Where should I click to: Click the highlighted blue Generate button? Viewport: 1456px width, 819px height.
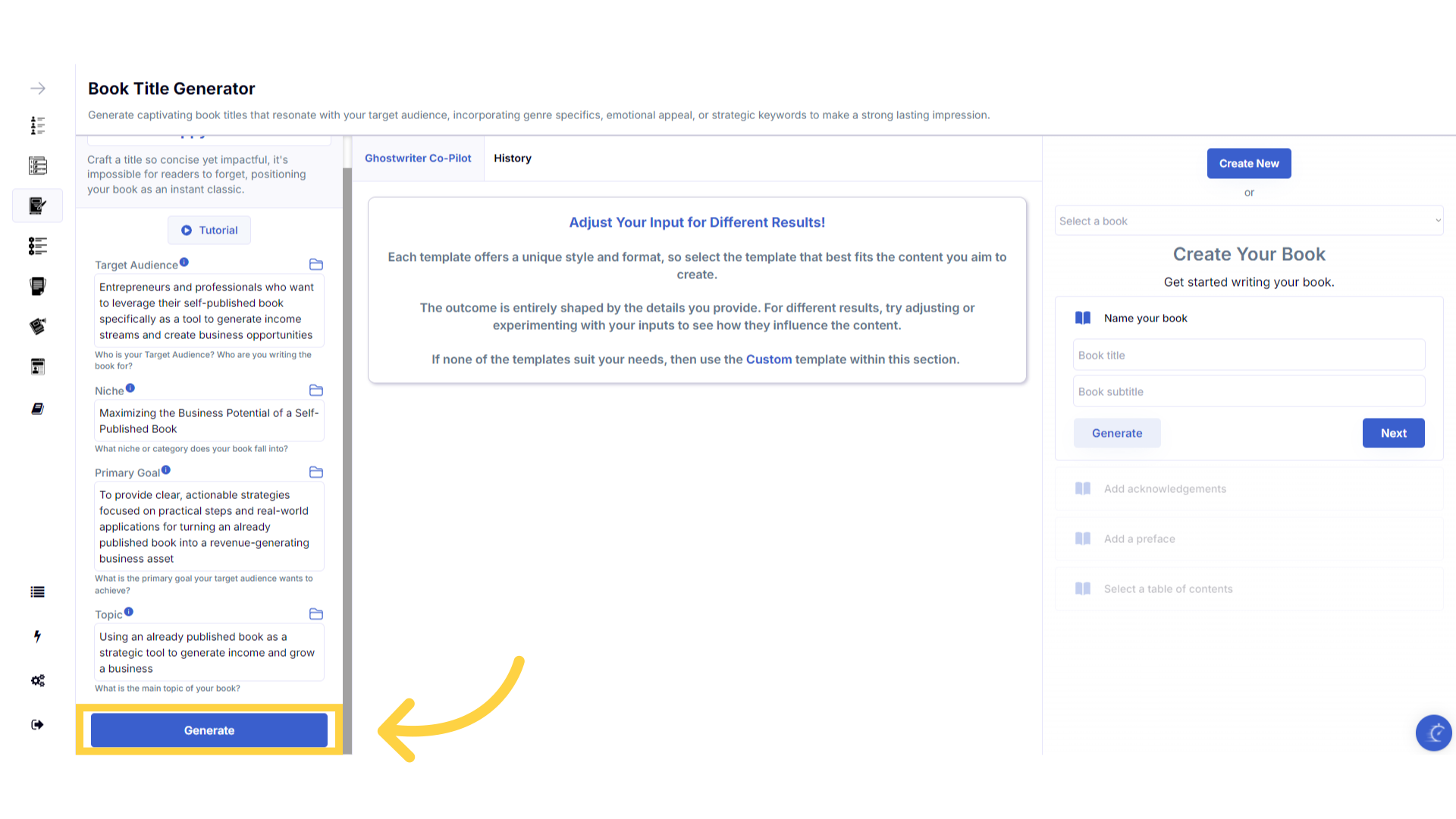click(209, 730)
